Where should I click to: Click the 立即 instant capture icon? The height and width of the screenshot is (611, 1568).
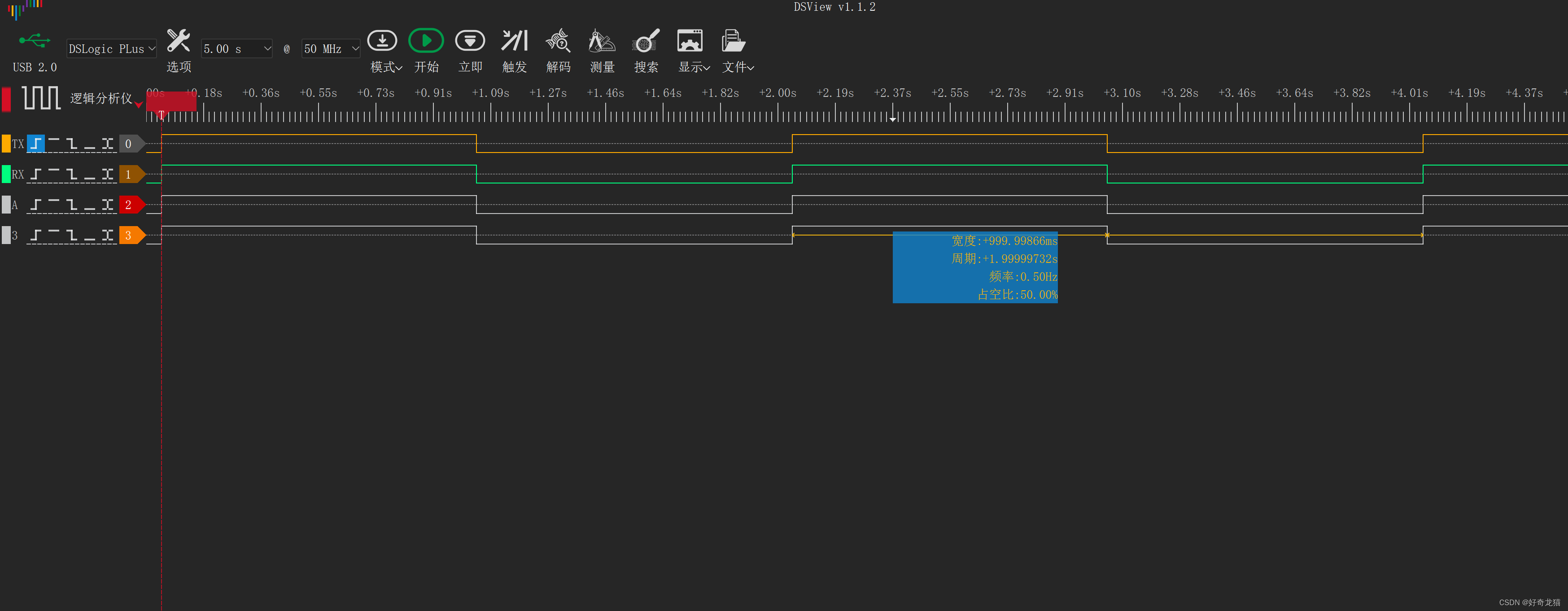pos(470,41)
